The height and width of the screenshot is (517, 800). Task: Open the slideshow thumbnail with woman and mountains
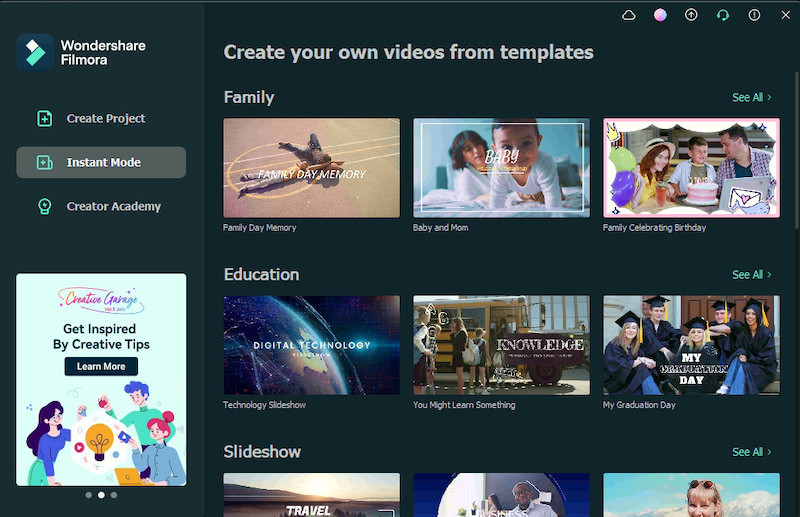(x=691, y=495)
